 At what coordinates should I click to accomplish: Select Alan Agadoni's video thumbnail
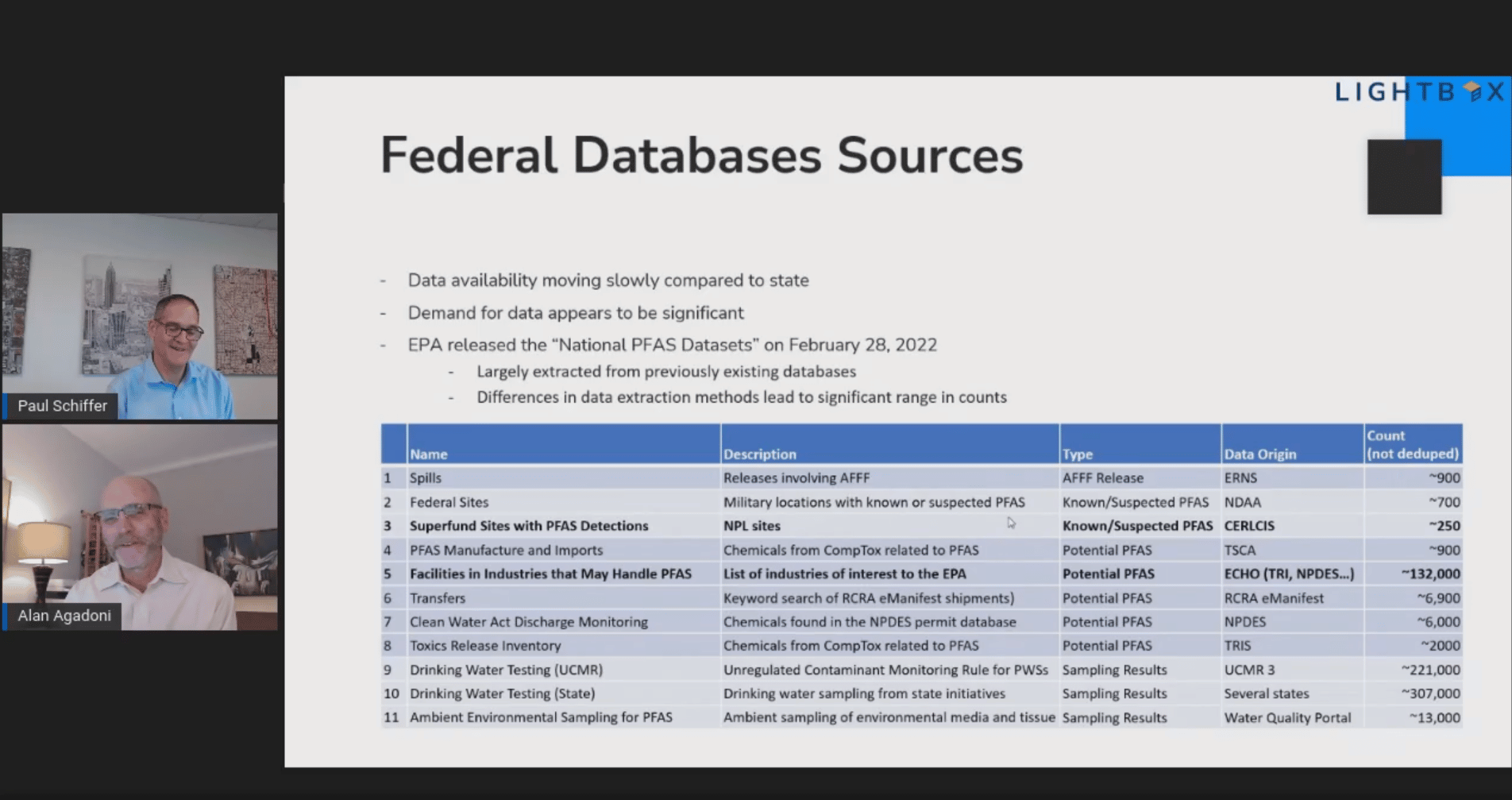coord(140,527)
